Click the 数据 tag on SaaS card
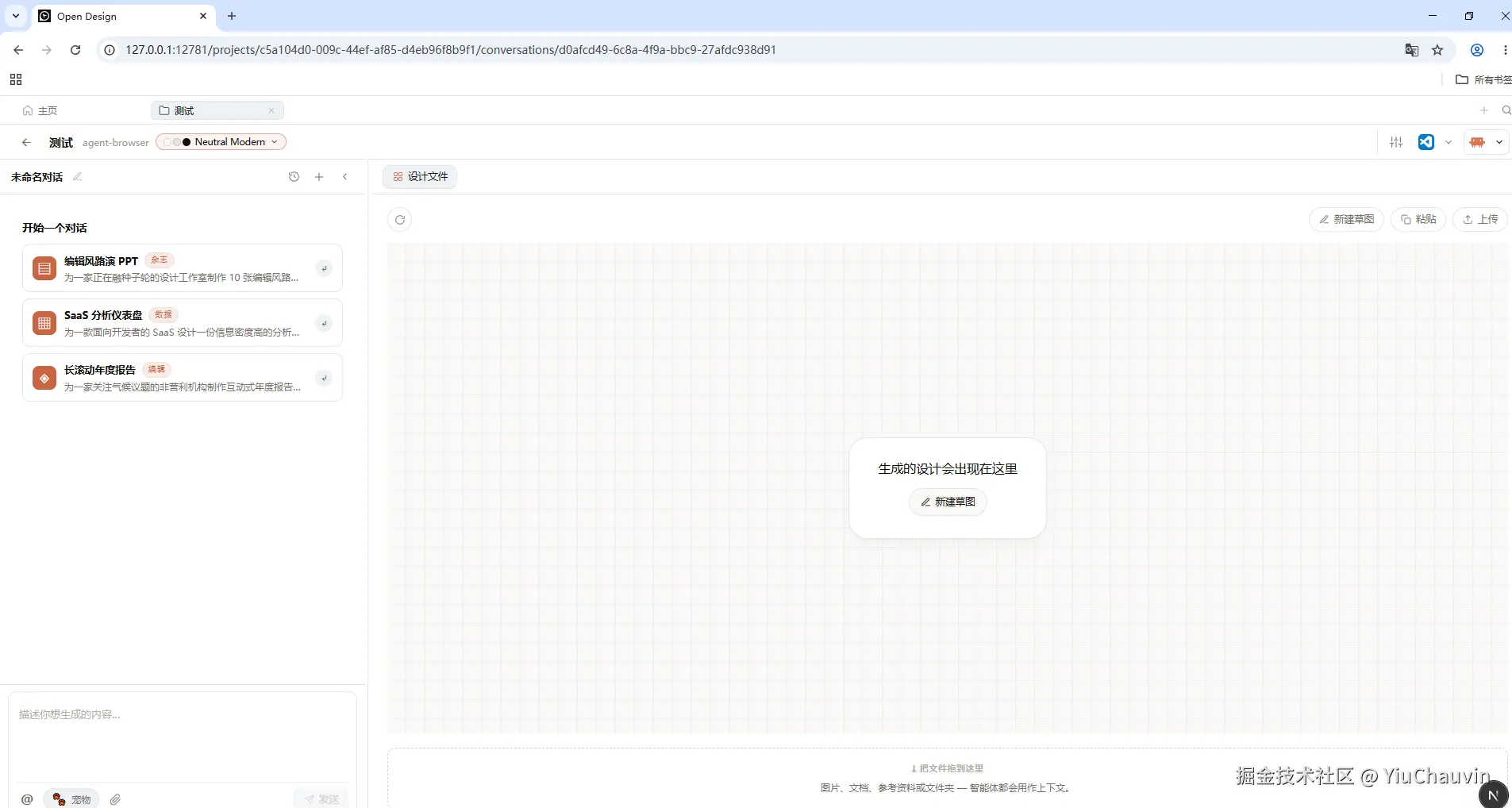The image size is (1512, 808). (x=164, y=314)
